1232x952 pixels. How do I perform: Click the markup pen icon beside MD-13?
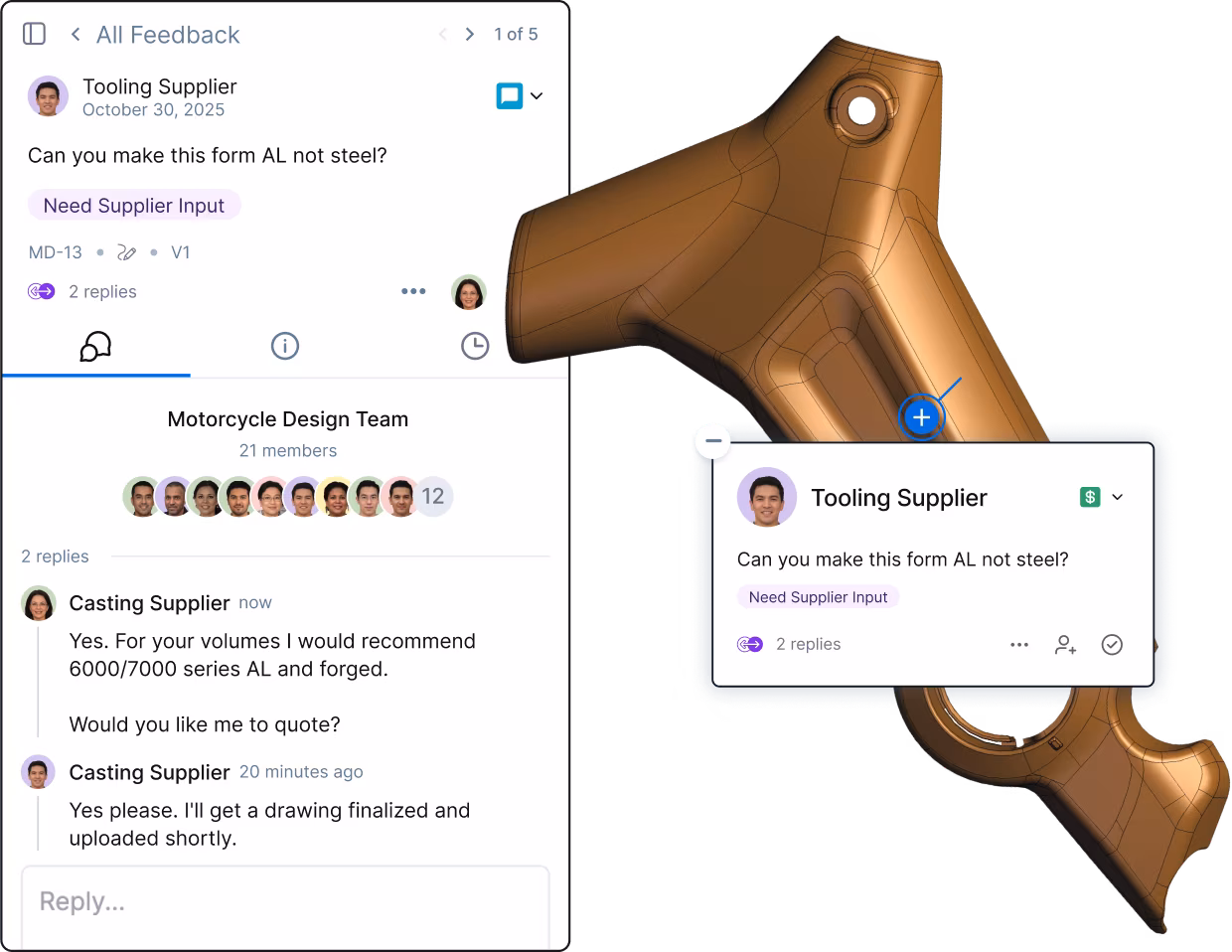click(x=127, y=252)
